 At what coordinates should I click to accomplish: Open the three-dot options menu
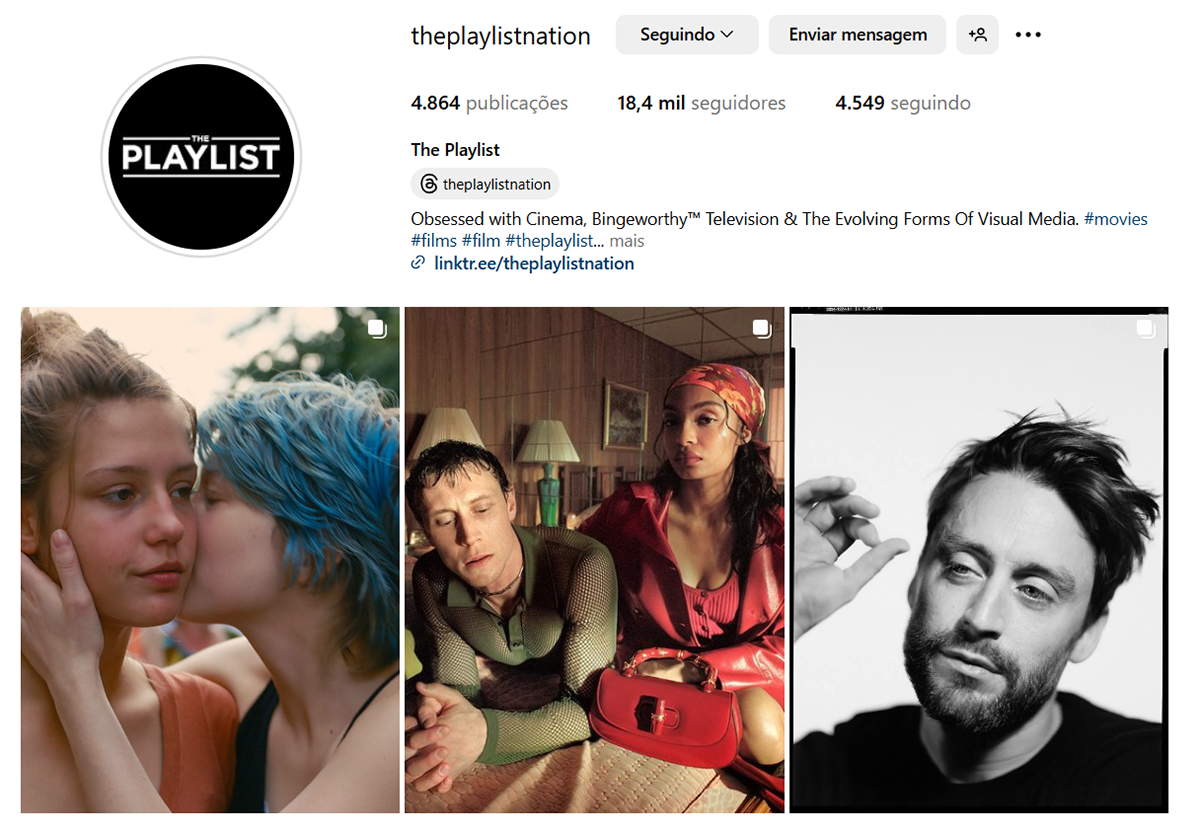(1028, 35)
